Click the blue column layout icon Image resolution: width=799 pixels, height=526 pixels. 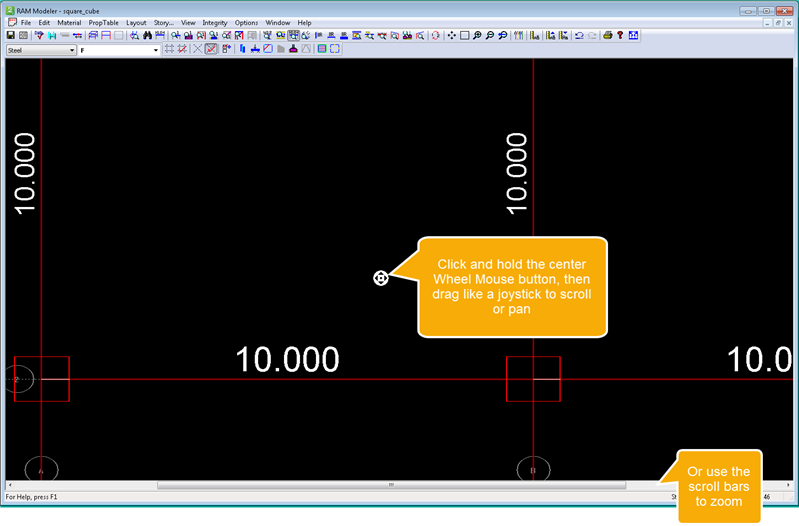243,49
